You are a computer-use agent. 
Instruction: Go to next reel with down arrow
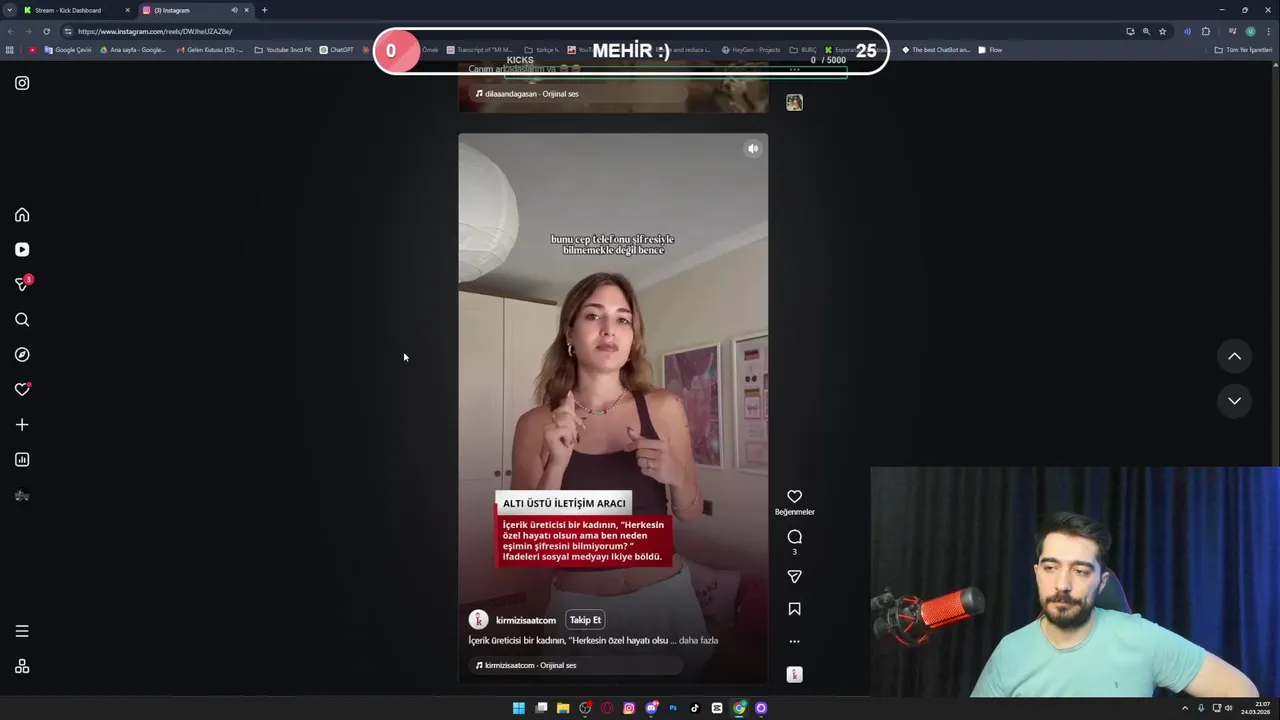(x=1234, y=401)
